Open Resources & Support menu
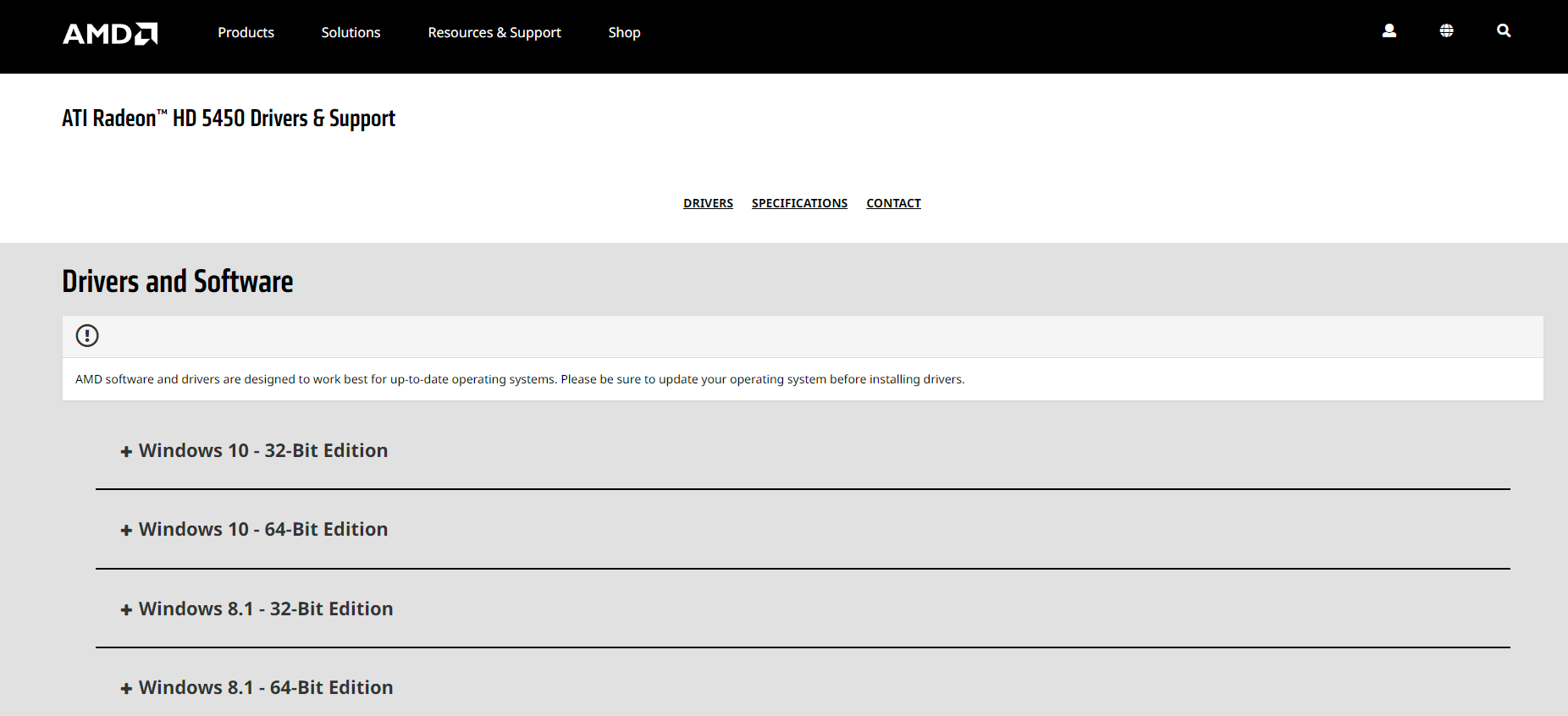This screenshot has width=1568, height=716. pyautogui.click(x=494, y=32)
